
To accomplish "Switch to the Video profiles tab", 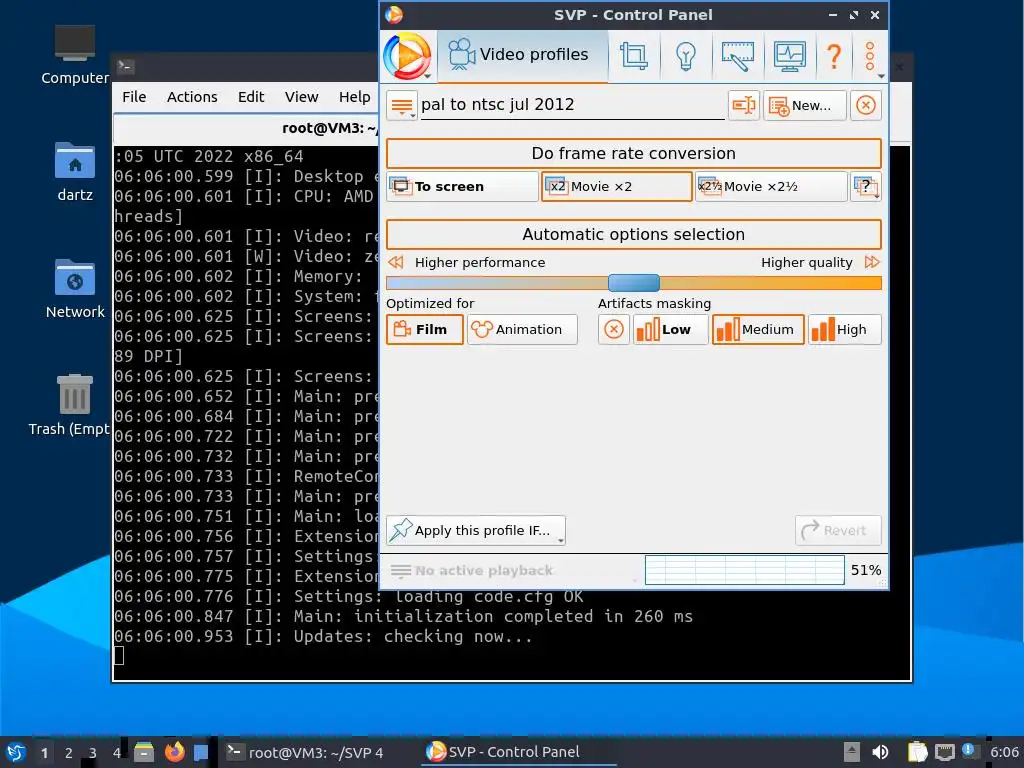I will pos(520,55).
